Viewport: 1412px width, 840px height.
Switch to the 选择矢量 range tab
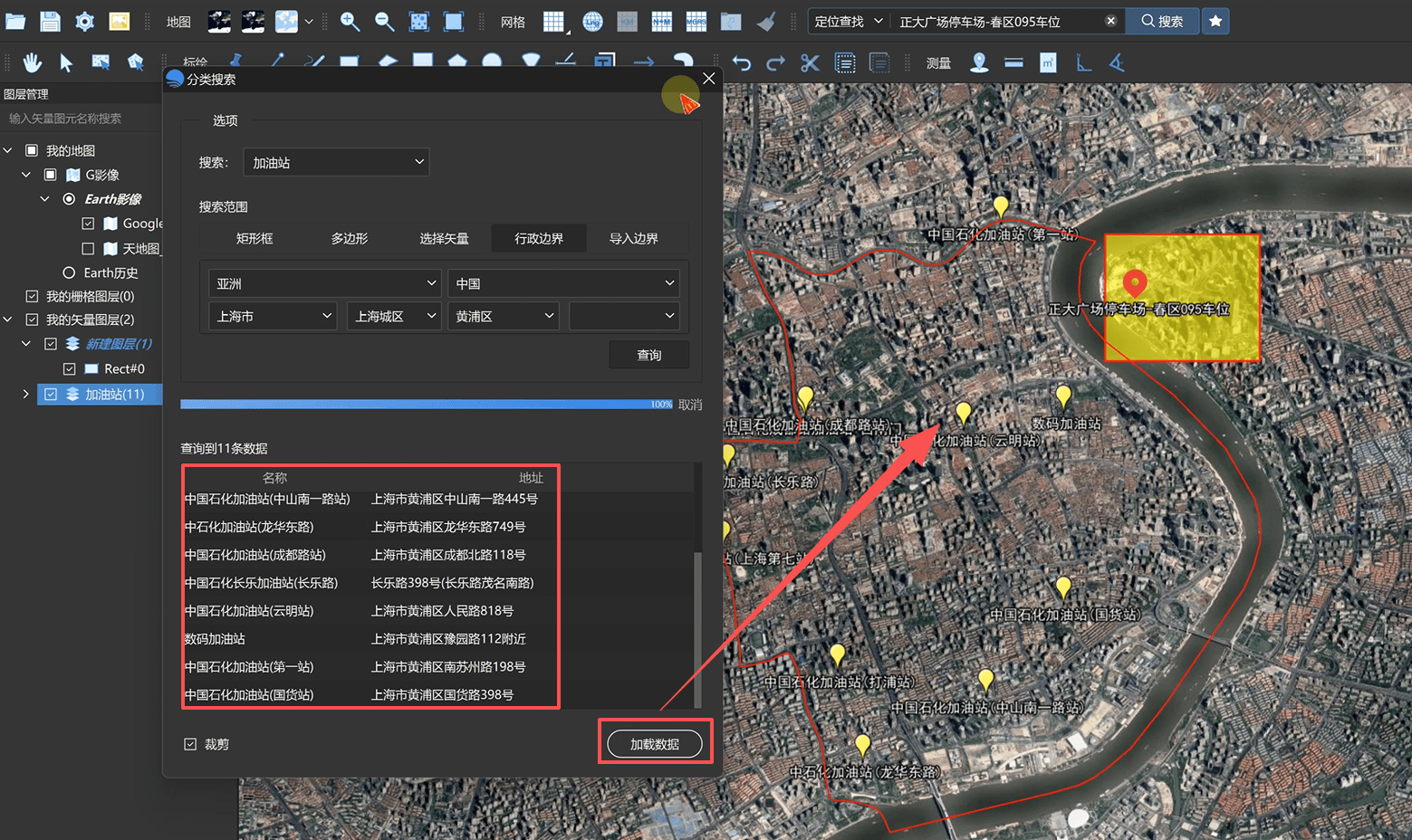point(444,238)
